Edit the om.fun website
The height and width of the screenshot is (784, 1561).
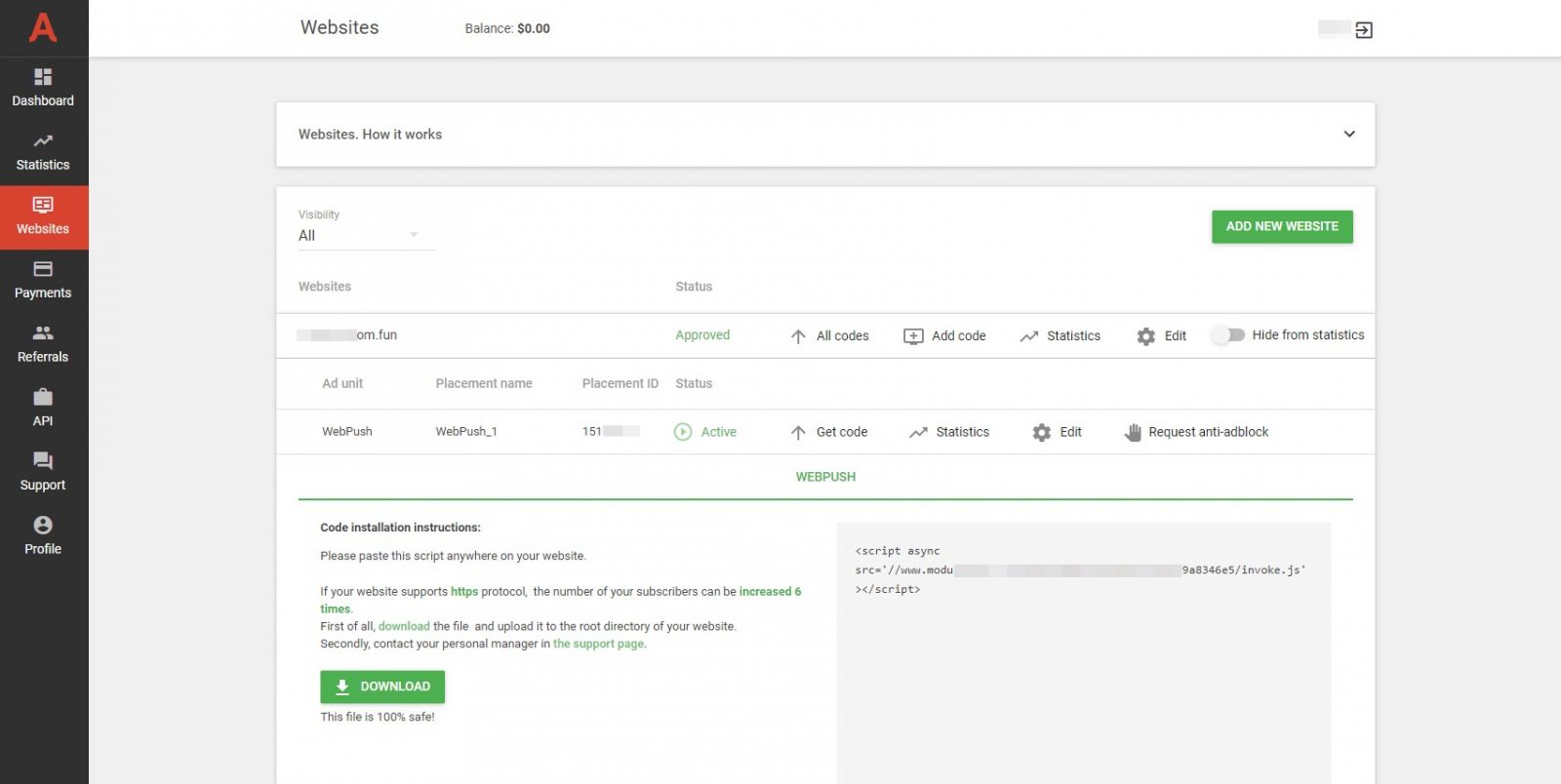click(1176, 335)
